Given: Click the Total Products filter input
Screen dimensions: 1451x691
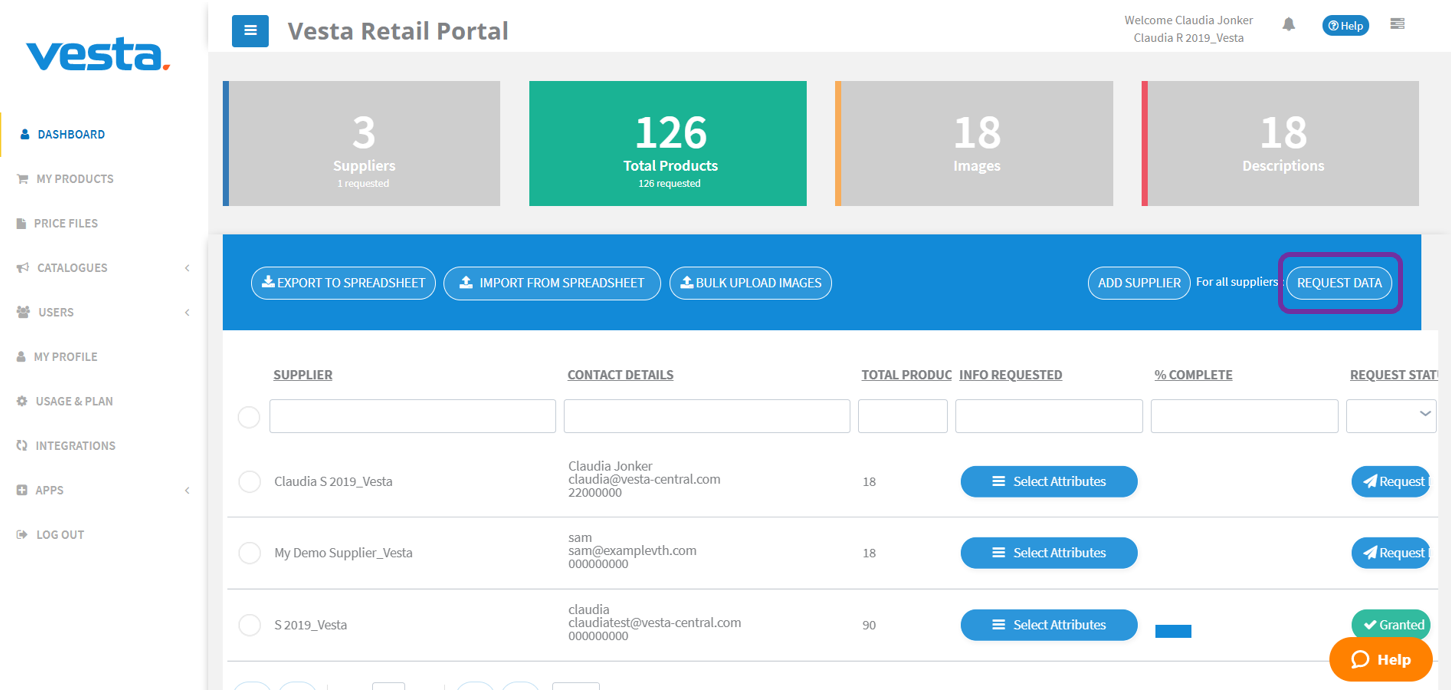Looking at the screenshot, I should pyautogui.click(x=903, y=416).
